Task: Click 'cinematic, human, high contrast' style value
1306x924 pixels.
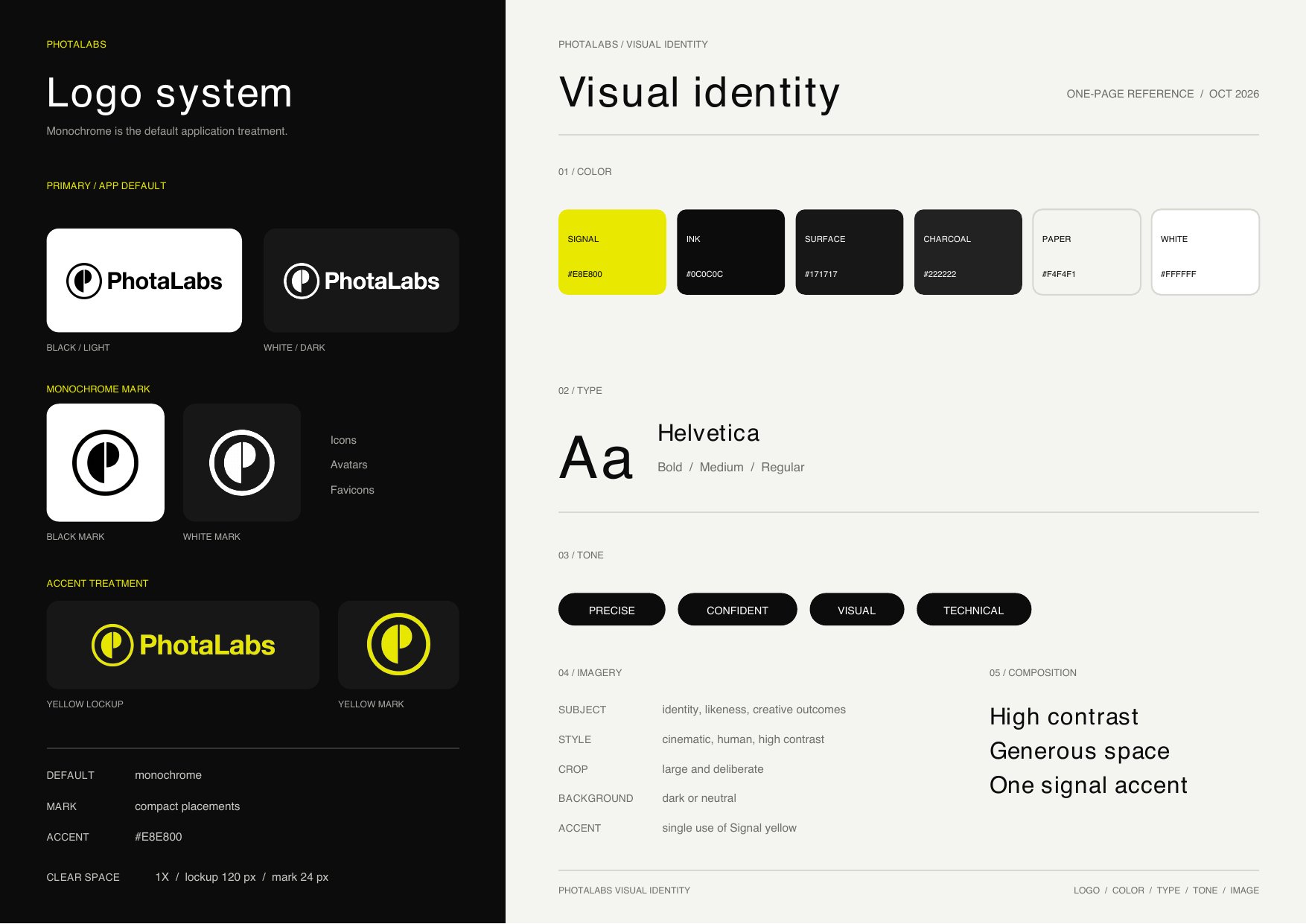Action: tap(743, 739)
